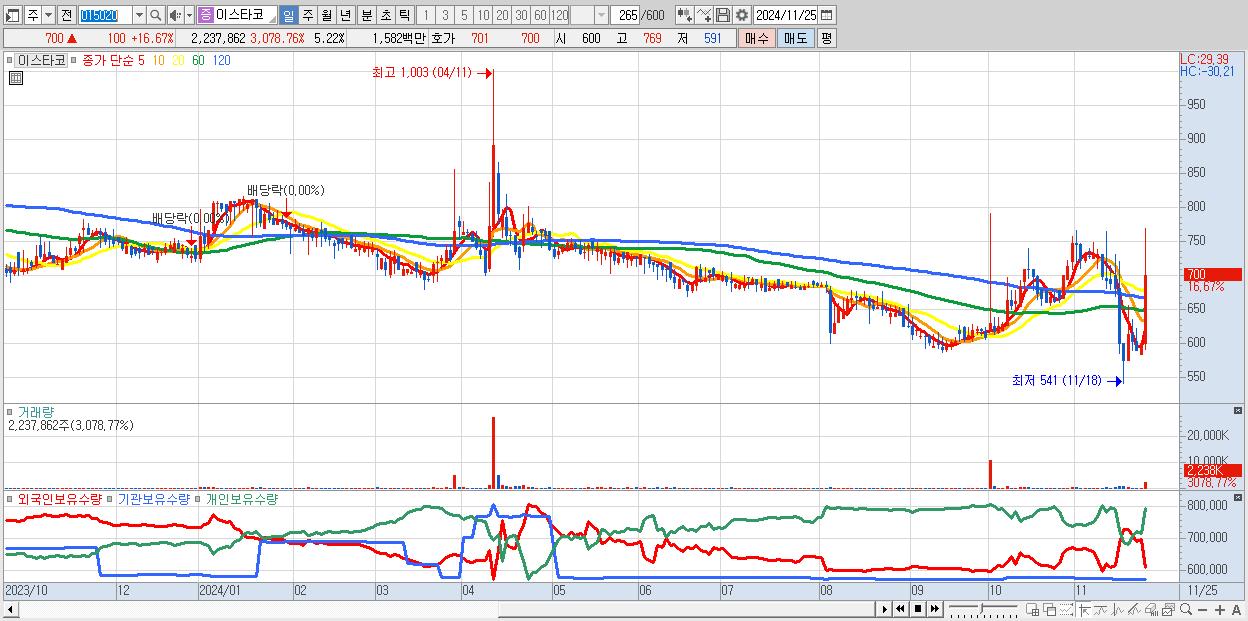
Task: Click the window layout icon at top-left corner
Action: [x=13, y=15]
